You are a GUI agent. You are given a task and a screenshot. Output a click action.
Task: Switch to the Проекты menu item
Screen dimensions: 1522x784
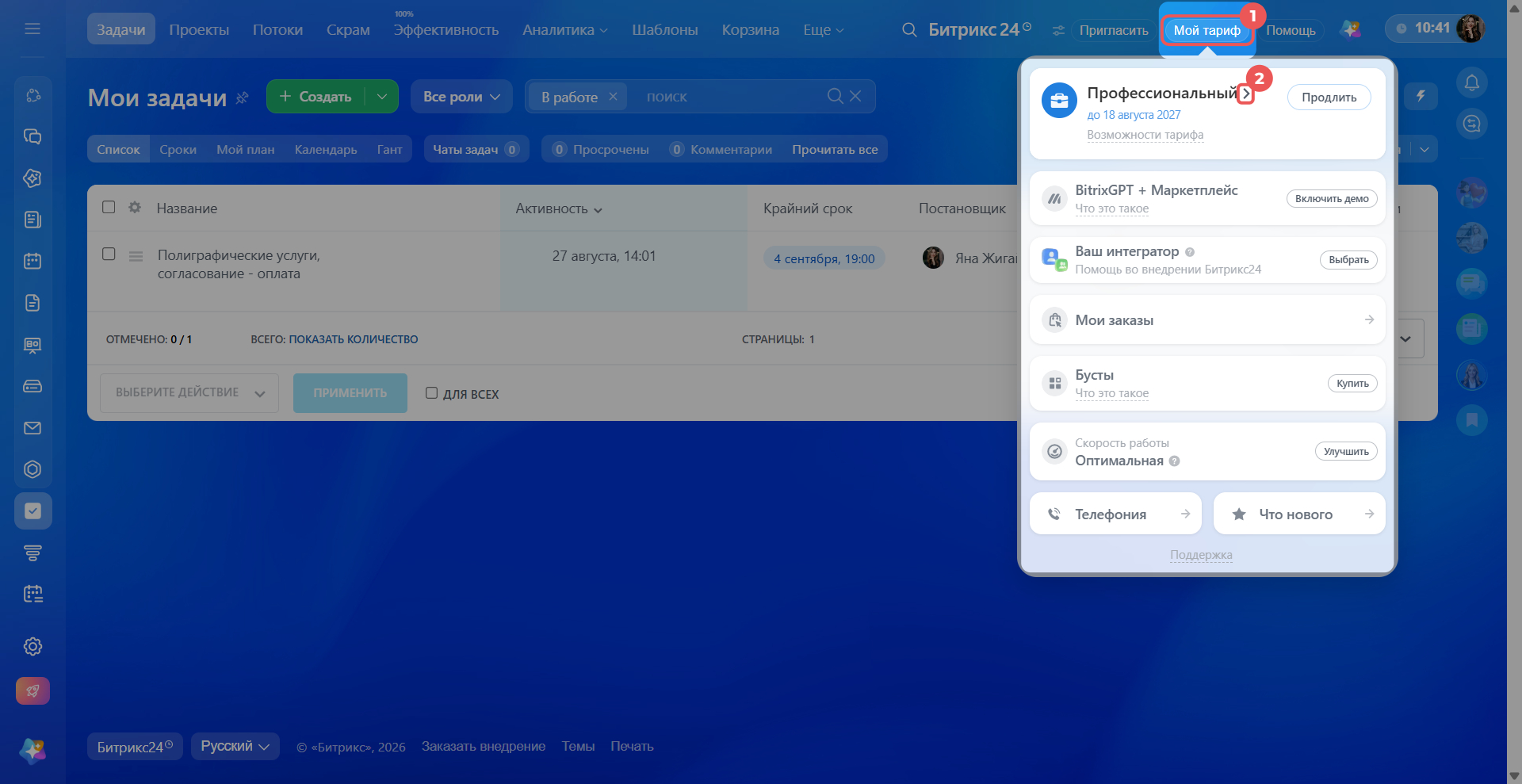coord(199,29)
